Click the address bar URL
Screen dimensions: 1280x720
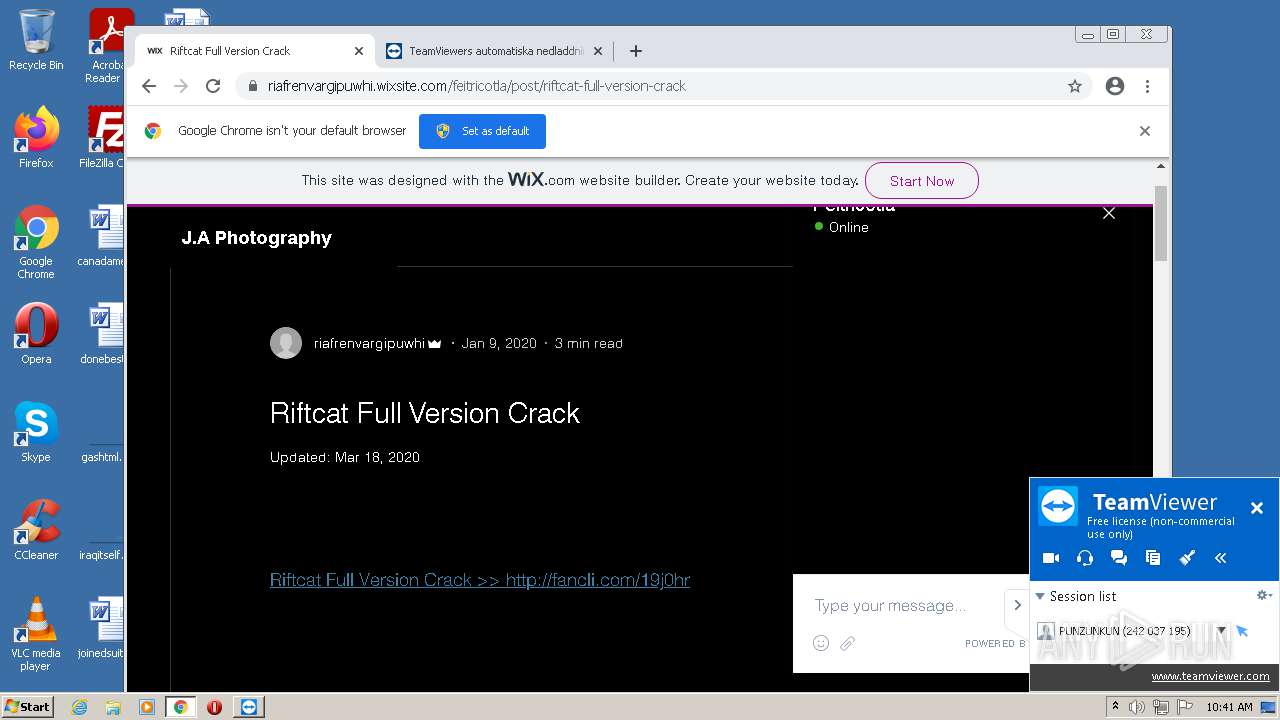tap(477, 86)
